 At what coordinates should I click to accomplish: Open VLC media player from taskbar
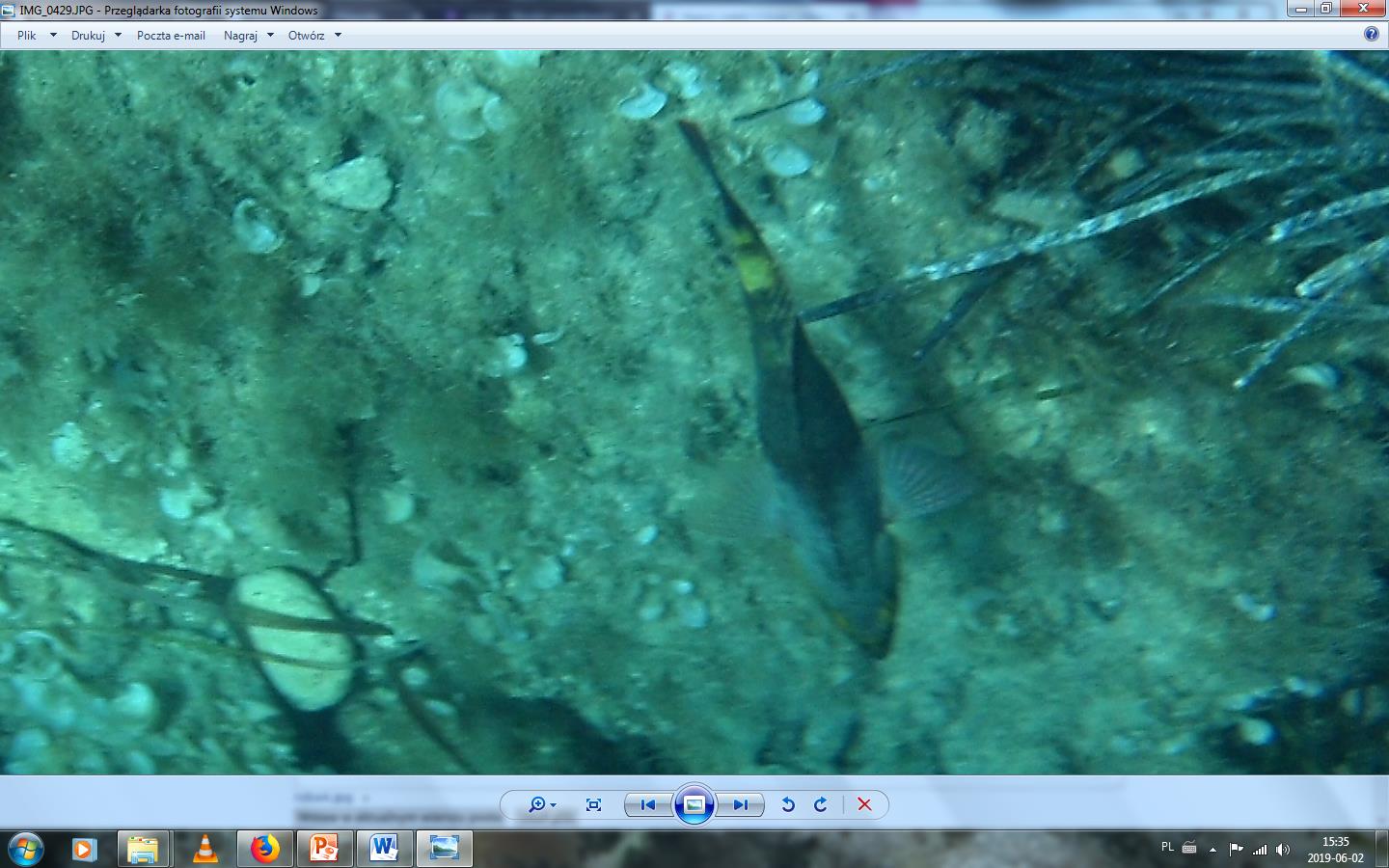tap(204, 849)
